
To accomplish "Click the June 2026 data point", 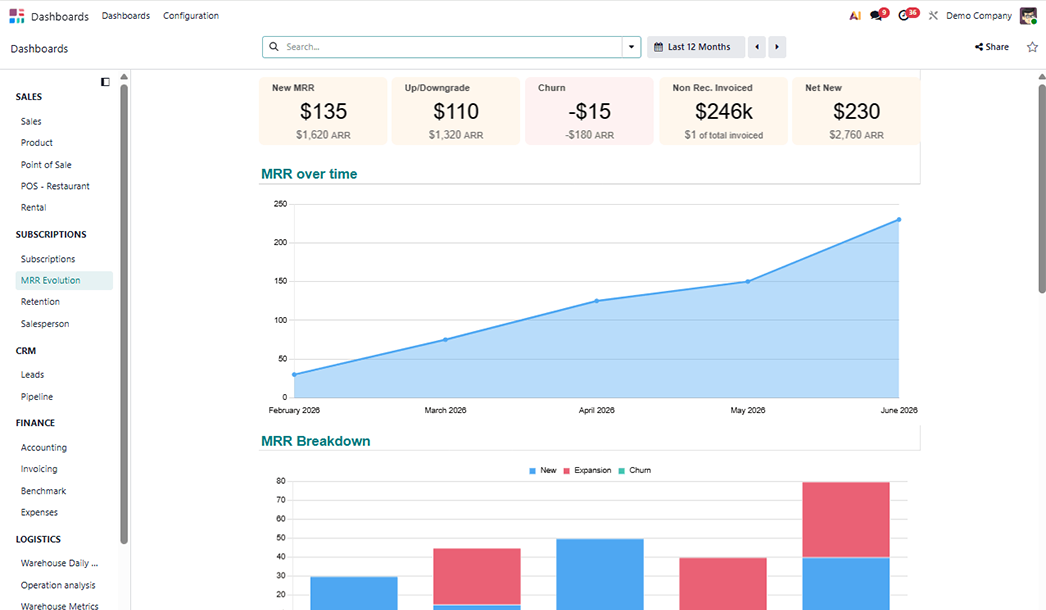I will click(x=899, y=220).
